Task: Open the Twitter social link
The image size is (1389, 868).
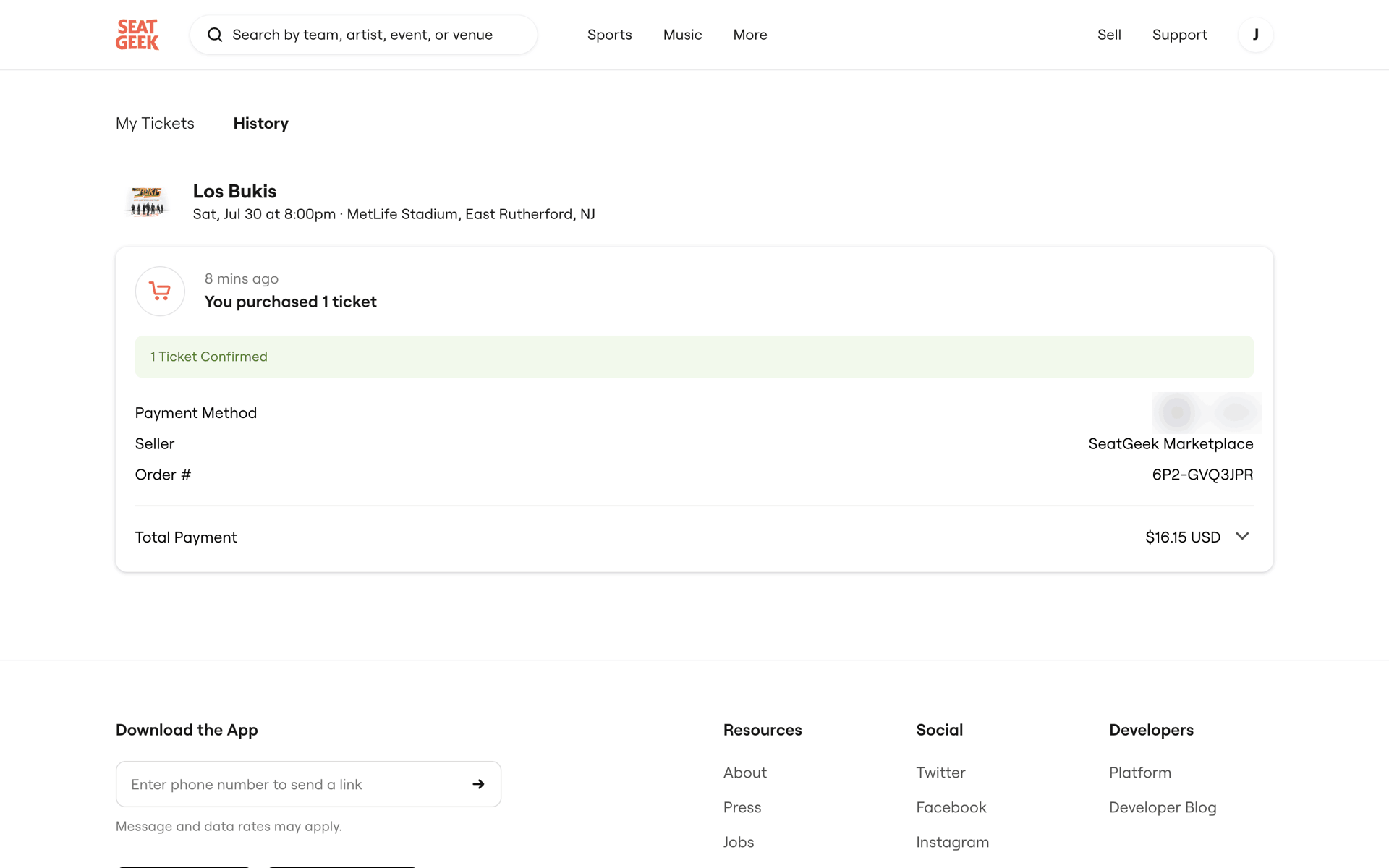Action: [940, 773]
